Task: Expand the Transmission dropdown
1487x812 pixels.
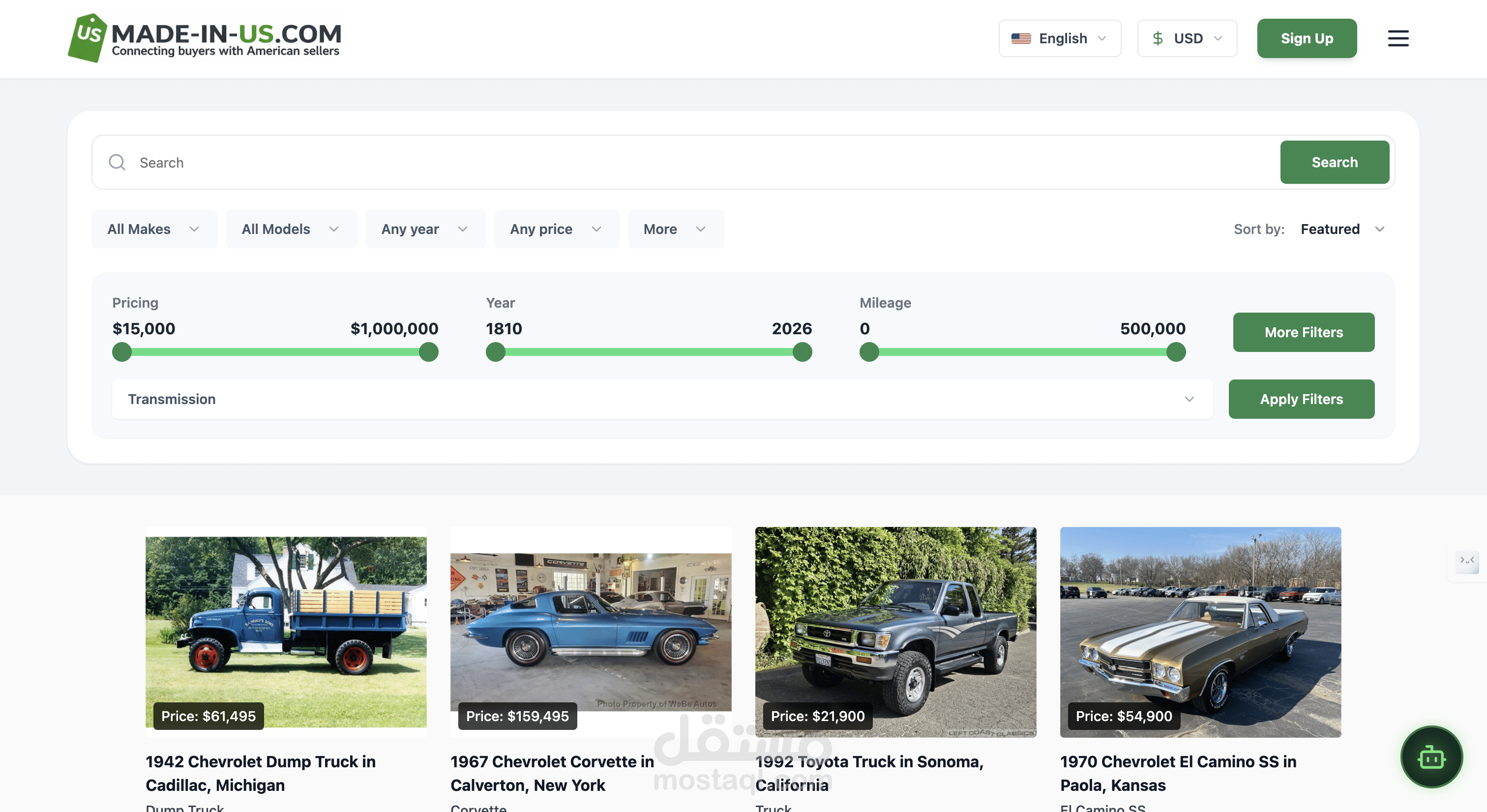Action: (x=662, y=399)
